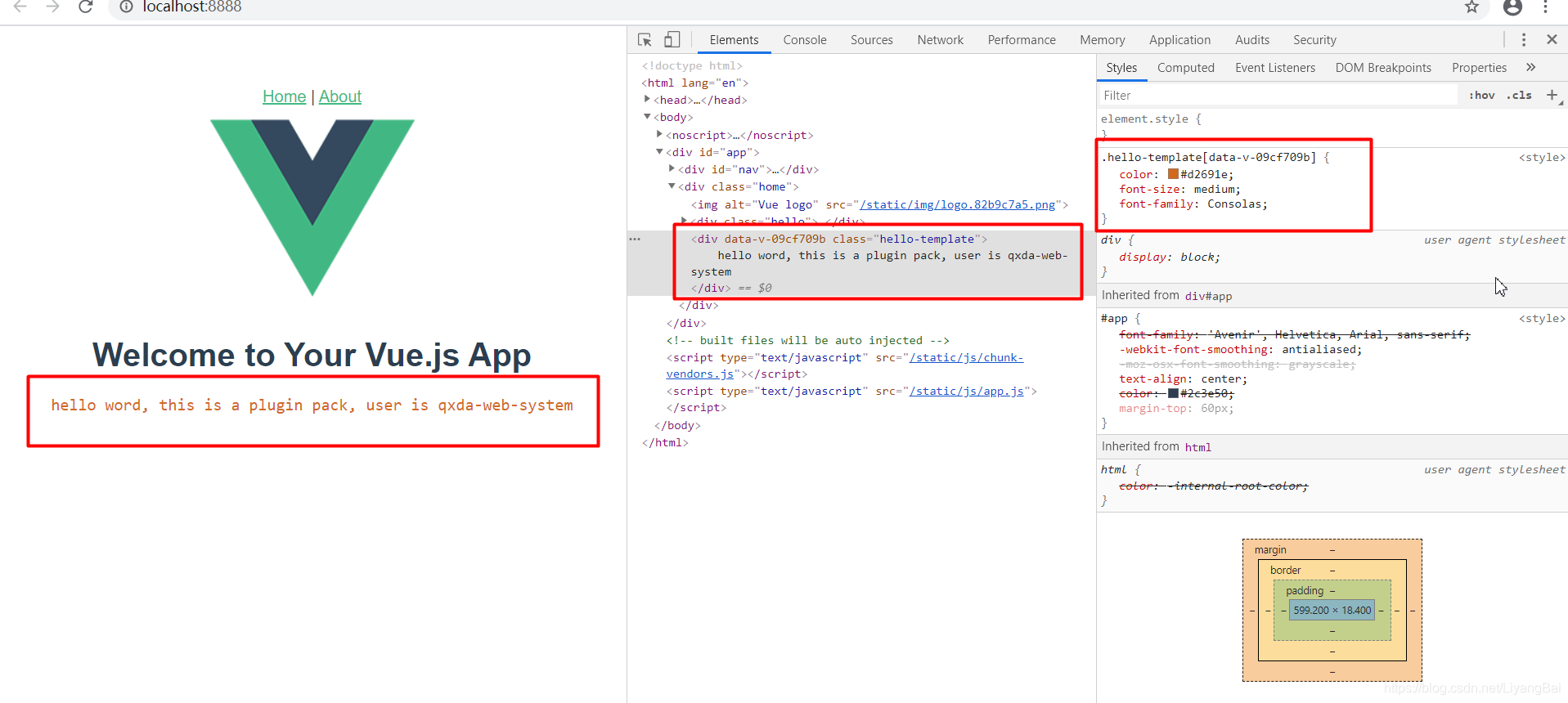Click the div#app inherited-from link
The height and width of the screenshot is (703, 1568).
pos(1208,296)
